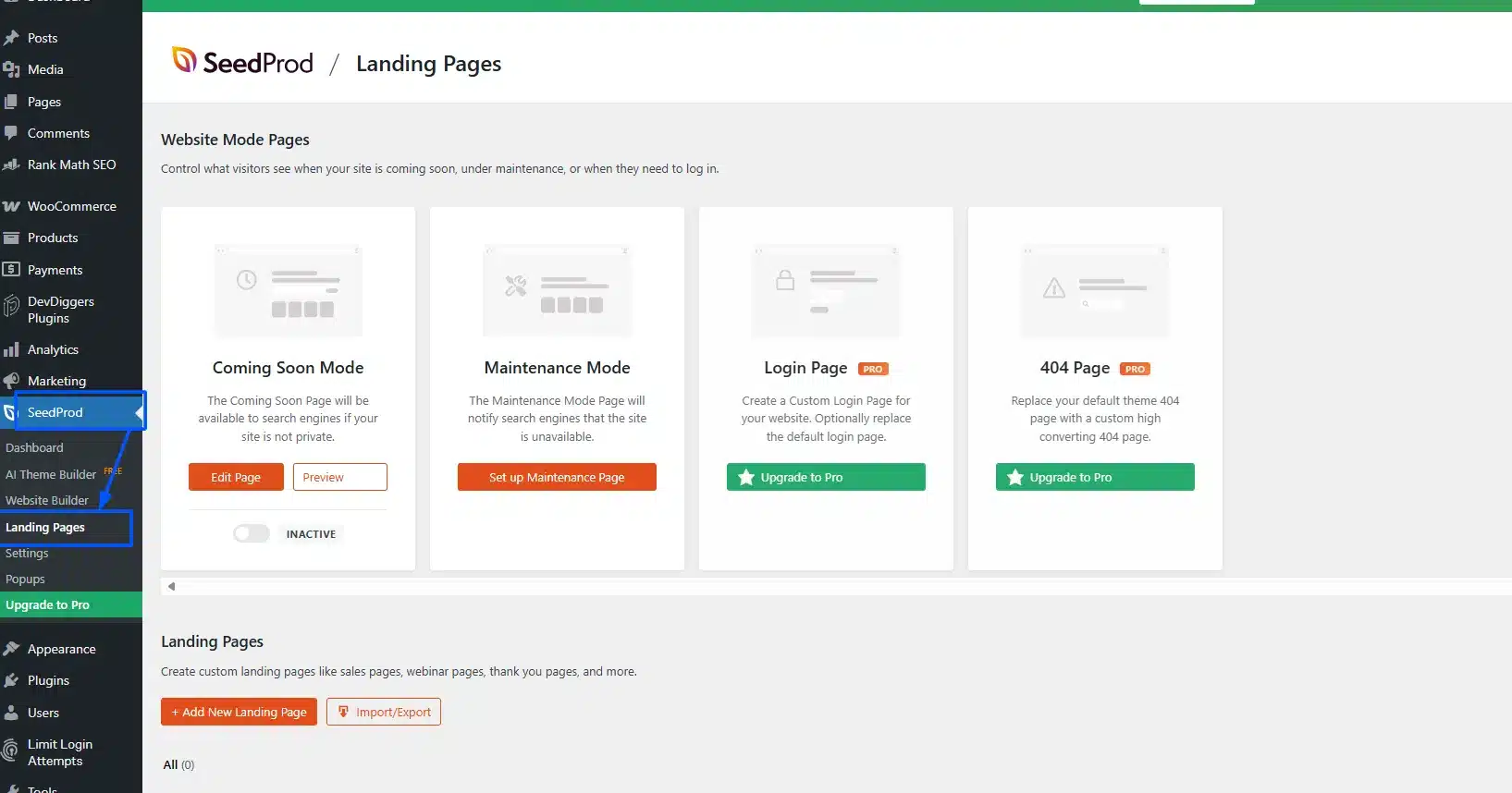The height and width of the screenshot is (793, 1512).
Task: Open the WooCommerce menu
Action: 71,206
